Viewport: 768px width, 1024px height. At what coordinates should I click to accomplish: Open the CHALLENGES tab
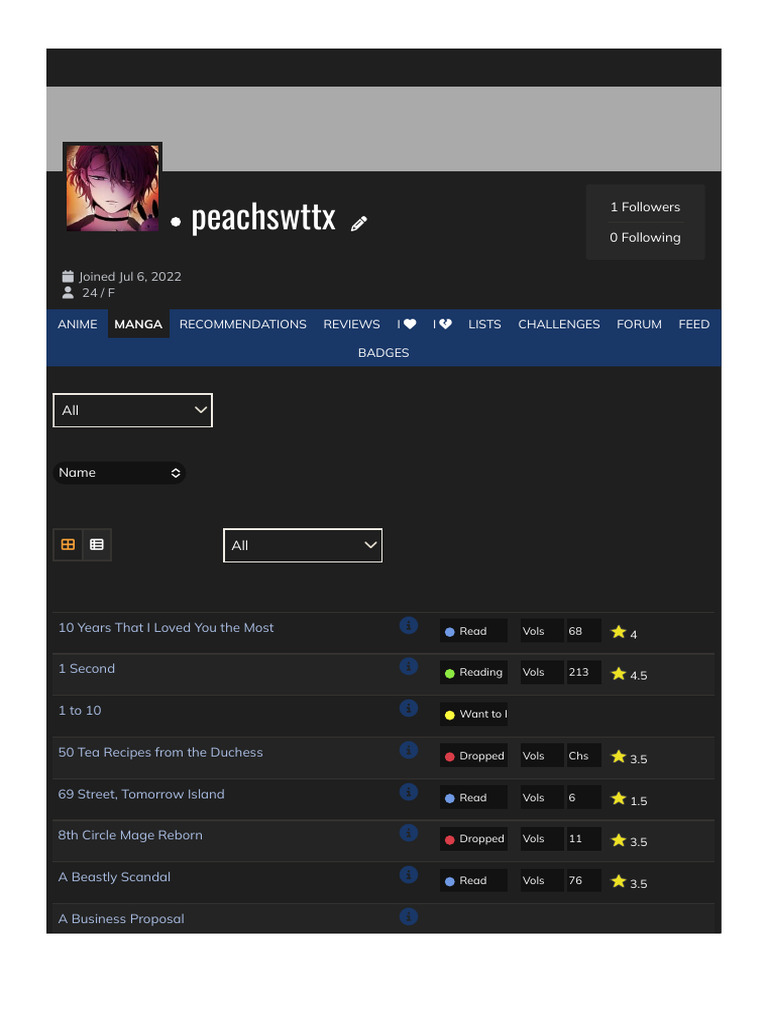tap(559, 324)
